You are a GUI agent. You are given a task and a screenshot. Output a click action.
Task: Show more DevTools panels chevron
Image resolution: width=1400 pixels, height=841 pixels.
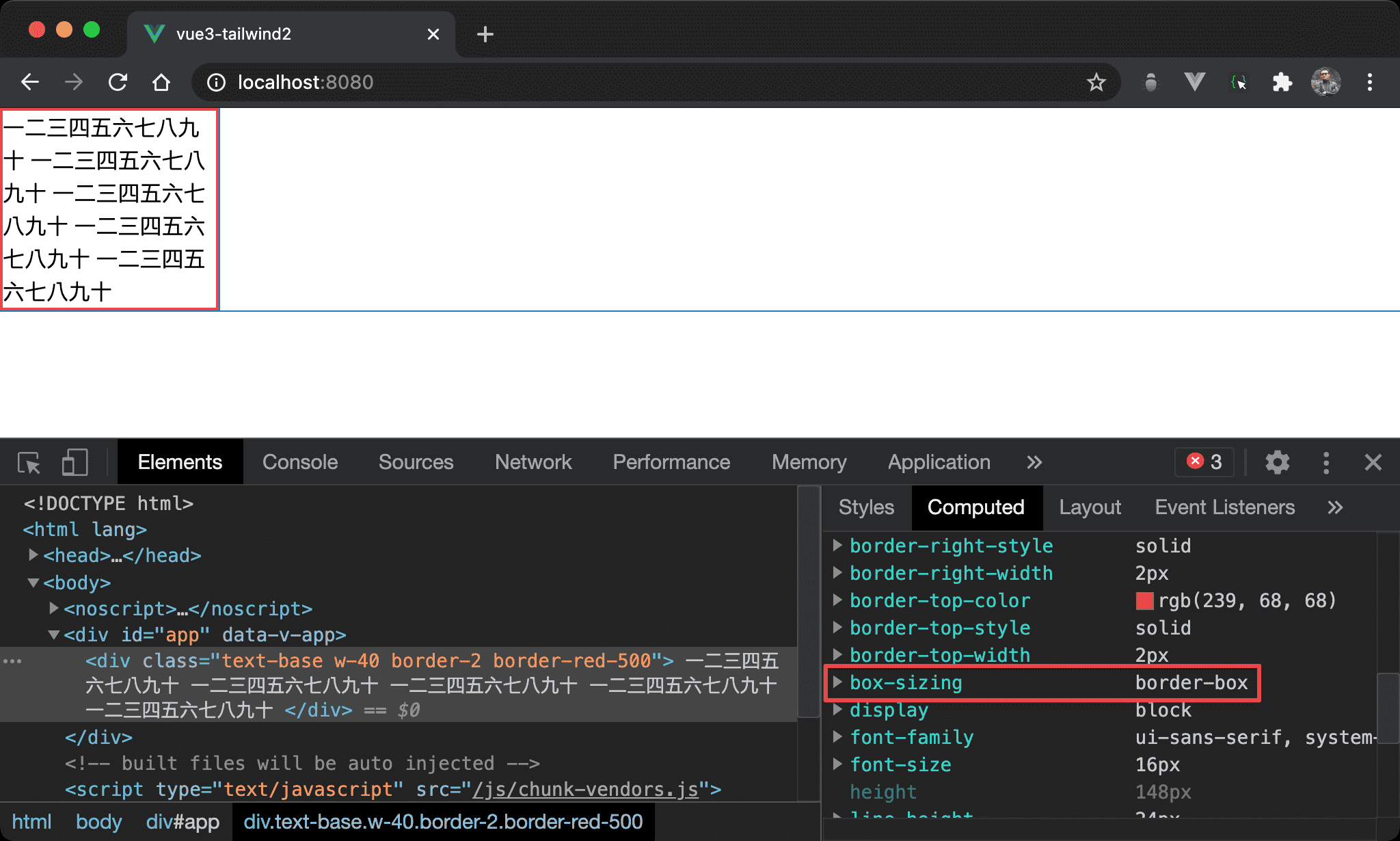[x=1034, y=463]
